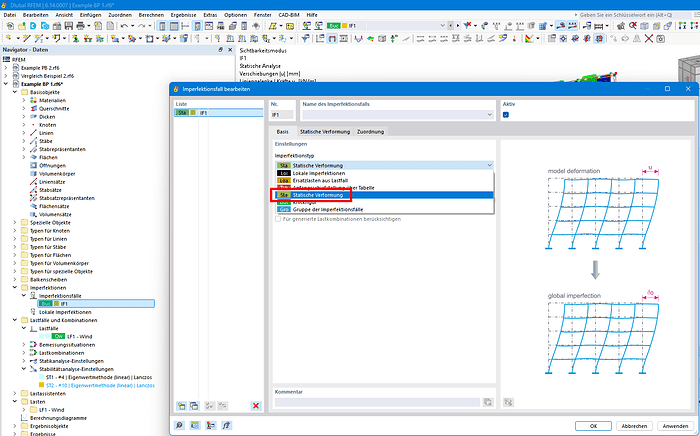700x436 pixels.
Task: Click the camera screenshot icon in toolbar
Action: tap(661, 39)
